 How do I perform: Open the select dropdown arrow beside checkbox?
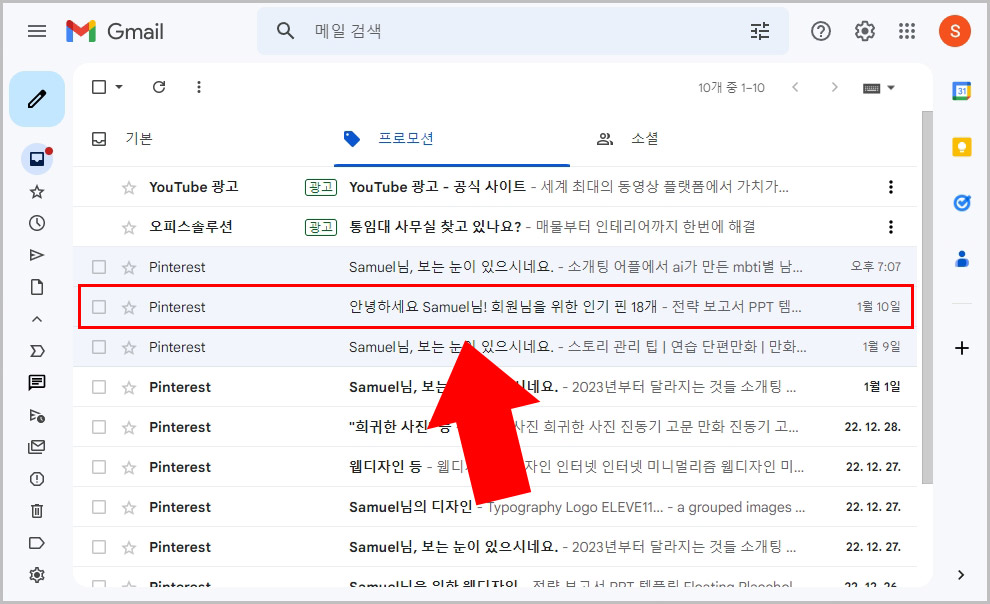(119, 87)
